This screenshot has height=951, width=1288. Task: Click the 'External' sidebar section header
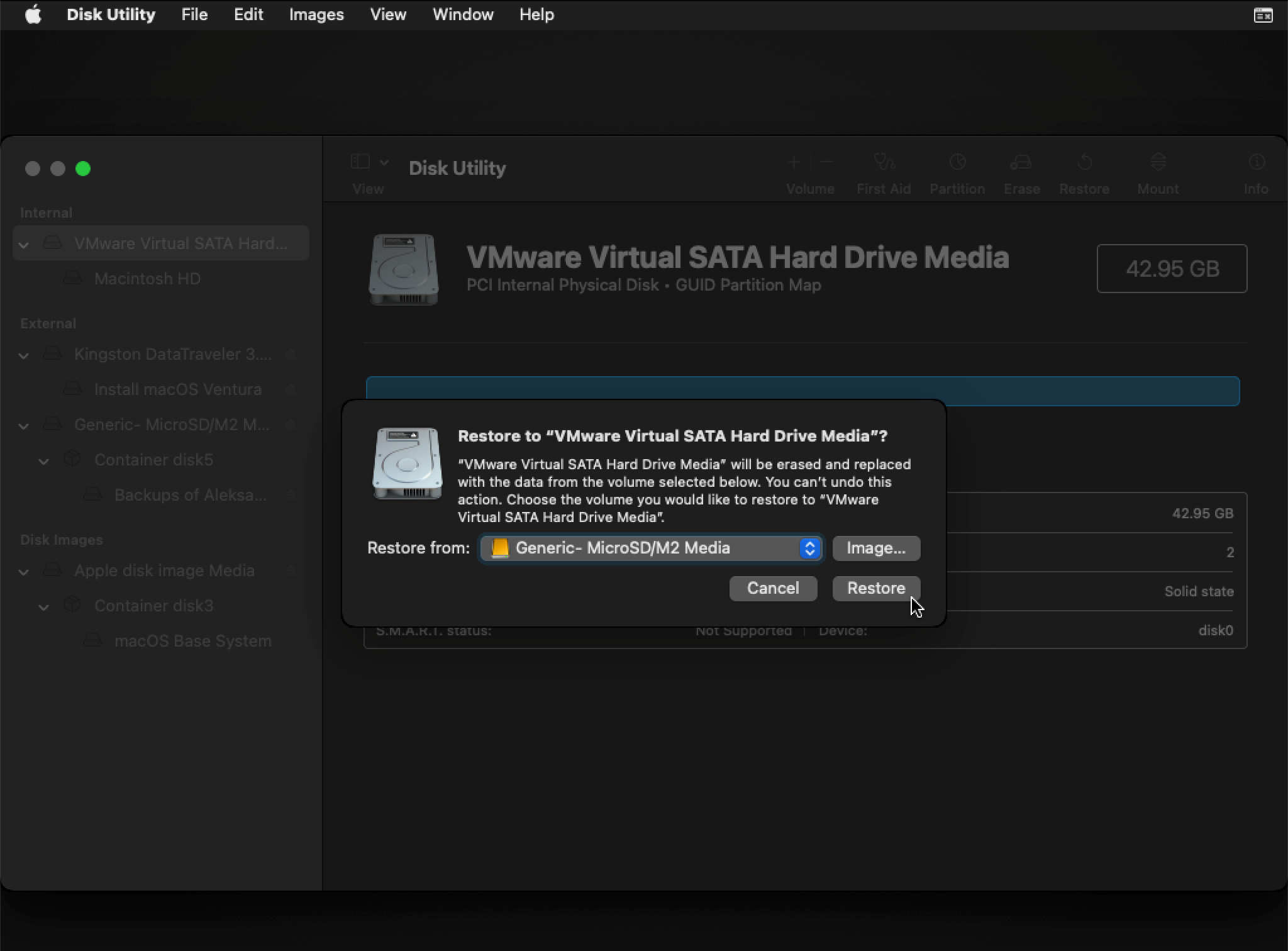pyautogui.click(x=48, y=323)
